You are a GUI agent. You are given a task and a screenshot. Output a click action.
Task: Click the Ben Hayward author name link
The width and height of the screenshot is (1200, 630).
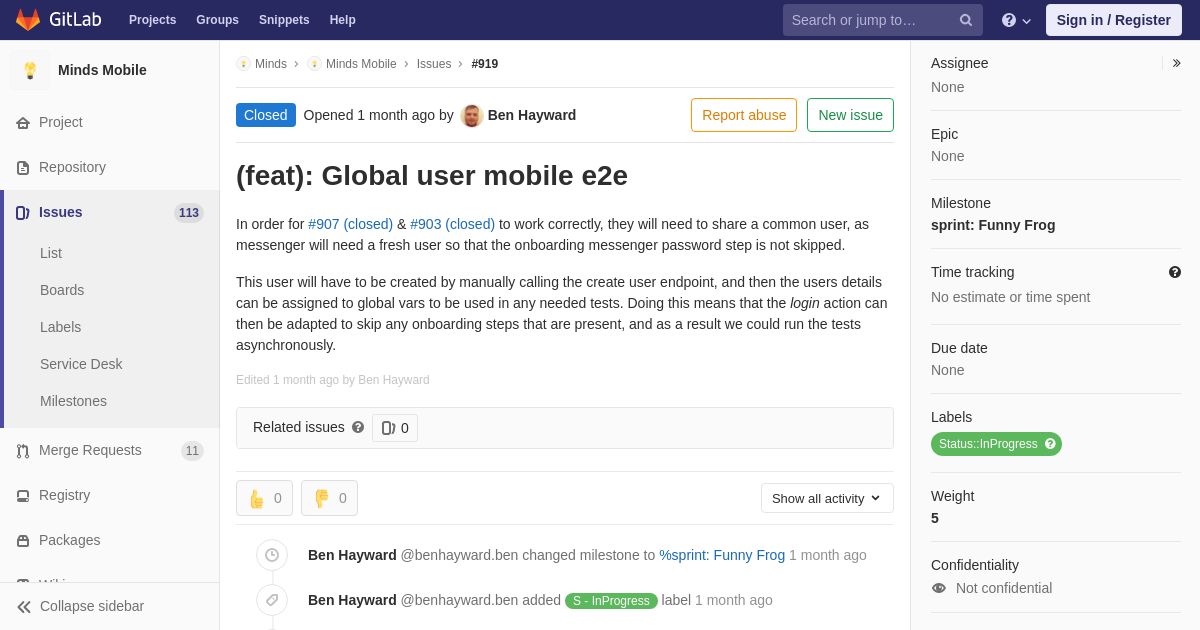coord(532,115)
